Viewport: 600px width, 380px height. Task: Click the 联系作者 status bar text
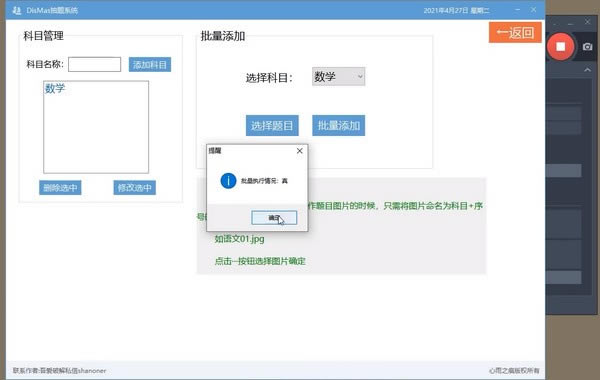coord(59,370)
